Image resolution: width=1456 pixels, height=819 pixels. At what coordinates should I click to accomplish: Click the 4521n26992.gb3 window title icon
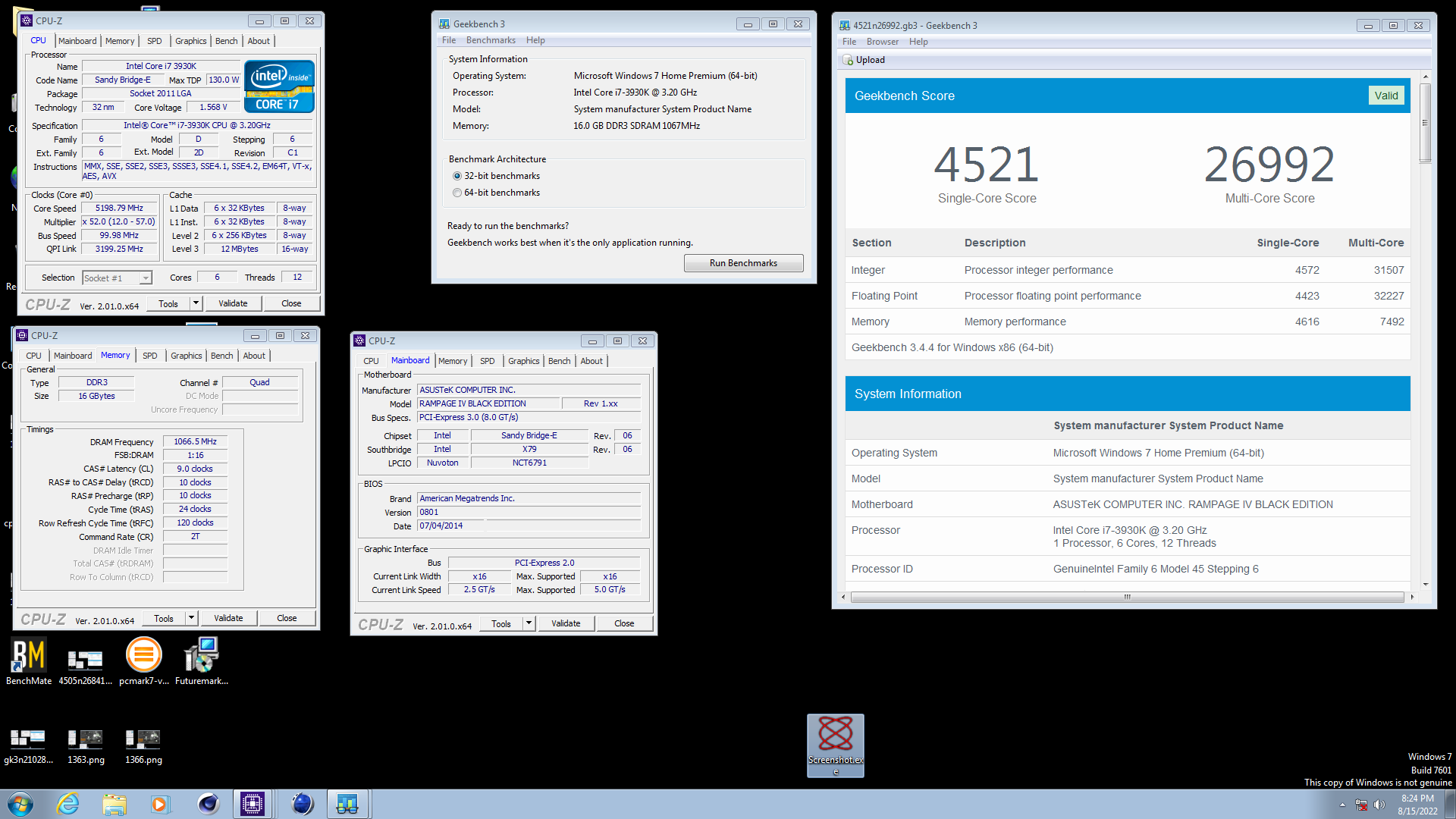(x=844, y=25)
